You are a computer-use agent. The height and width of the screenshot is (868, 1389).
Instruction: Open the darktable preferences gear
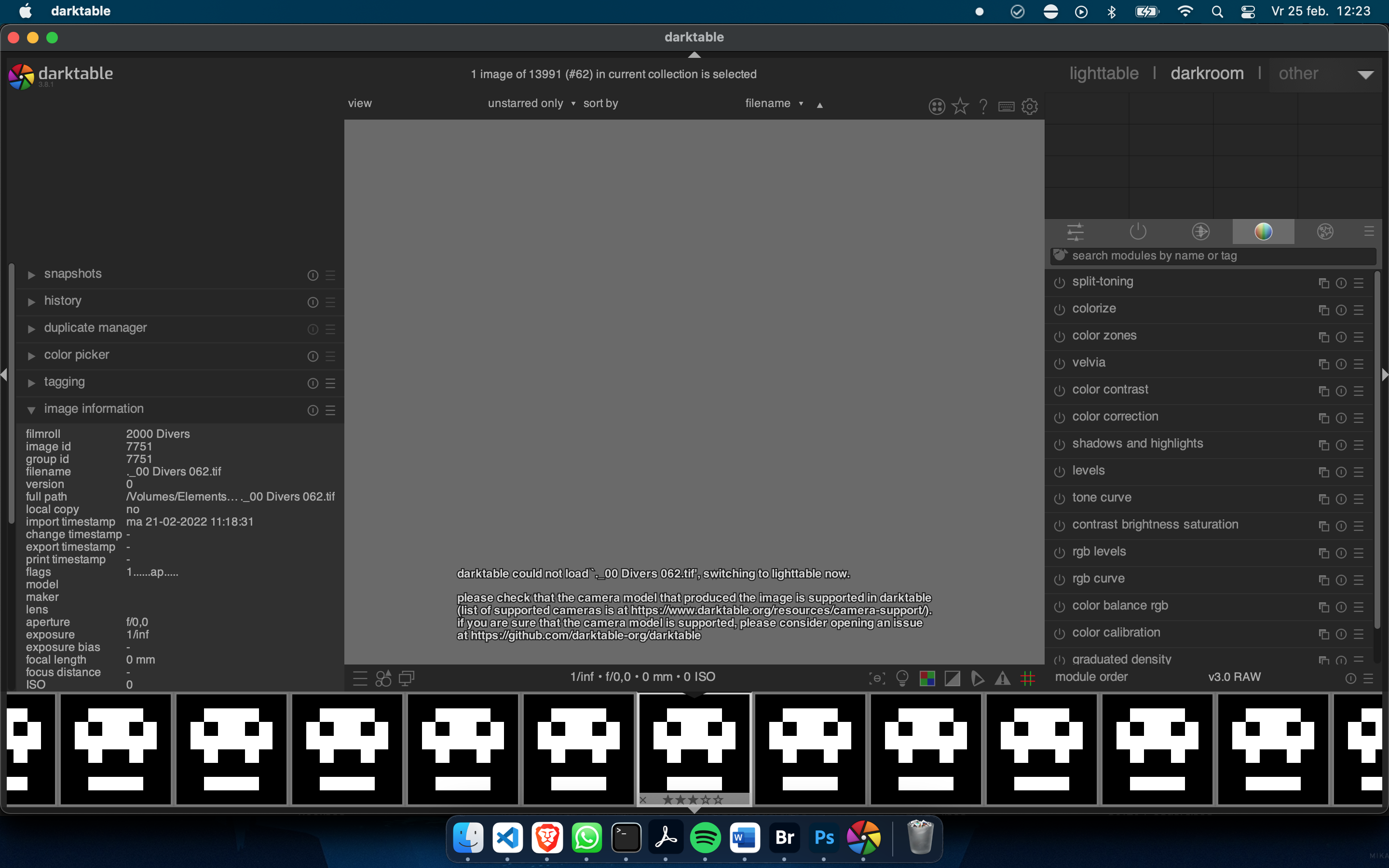(x=1030, y=106)
